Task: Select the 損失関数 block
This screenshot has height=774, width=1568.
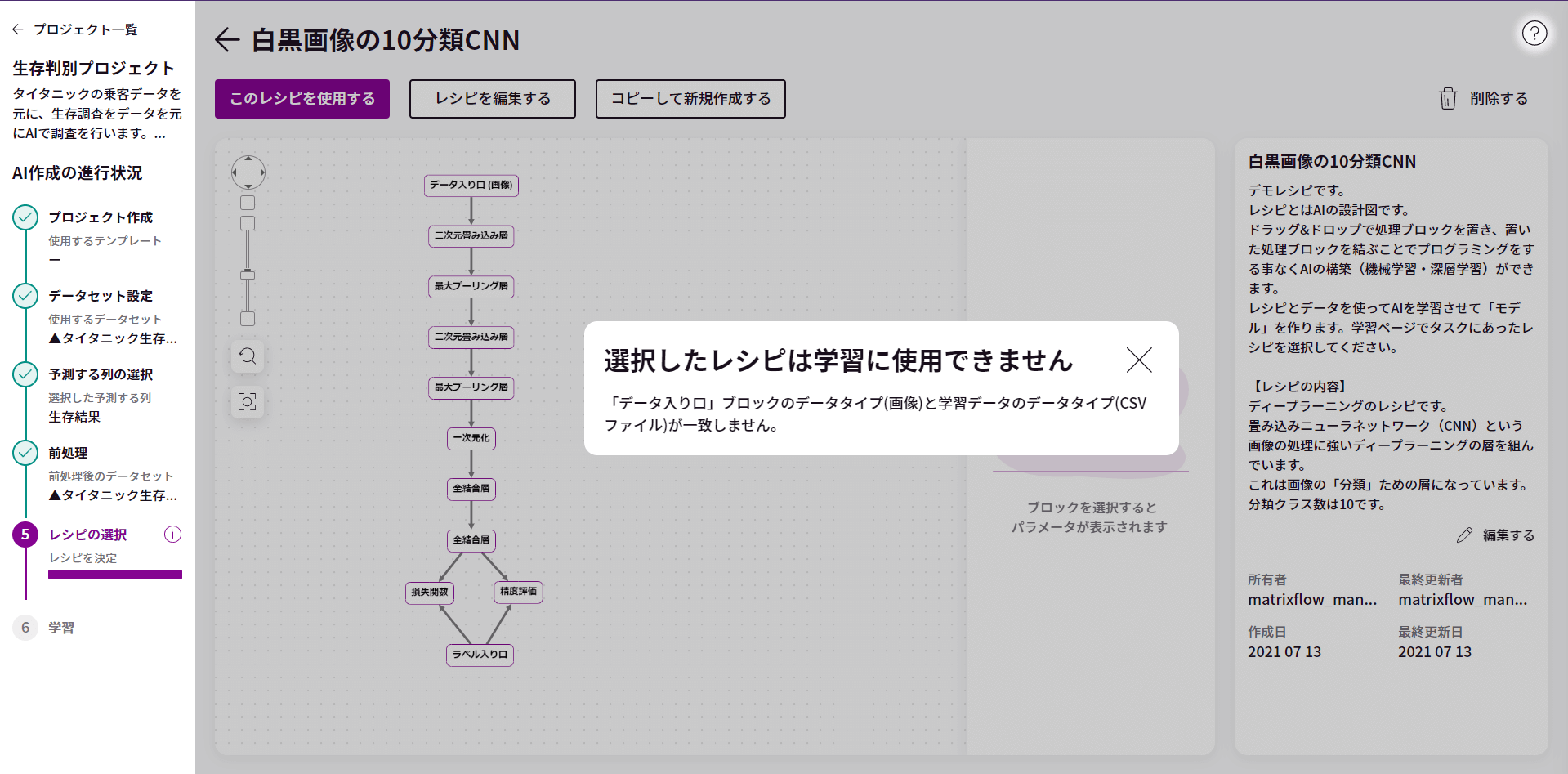Action: pyautogui.click(x=430, y=593)
